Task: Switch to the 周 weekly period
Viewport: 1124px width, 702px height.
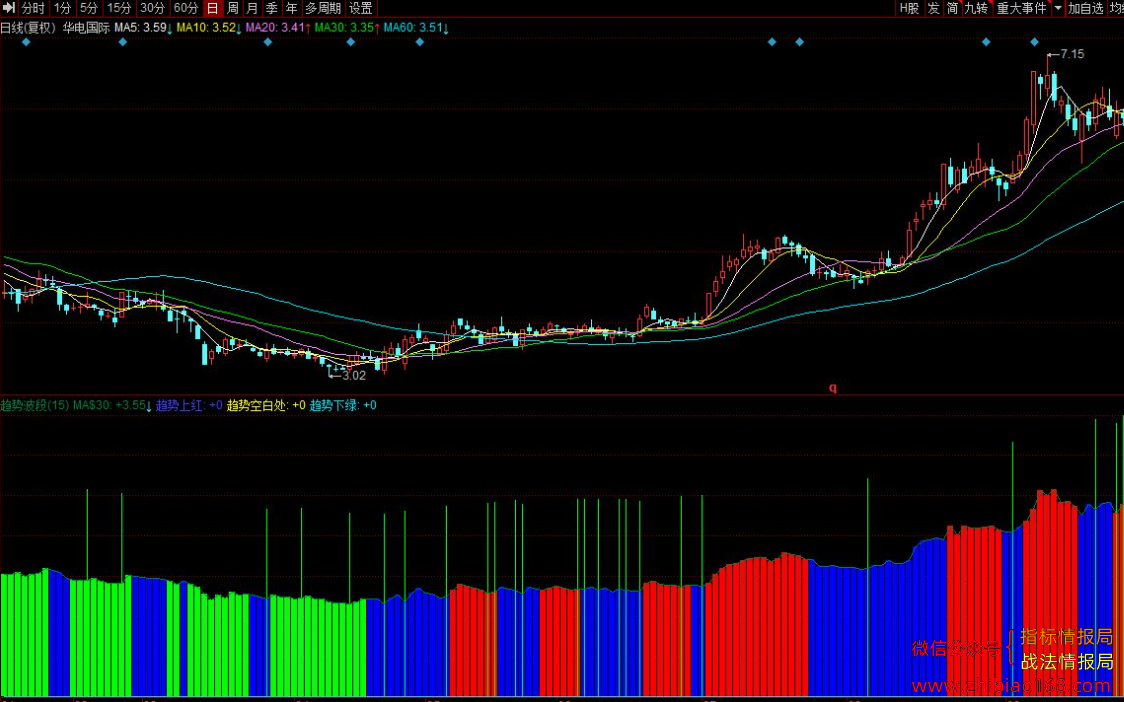Action: [233, 8]
